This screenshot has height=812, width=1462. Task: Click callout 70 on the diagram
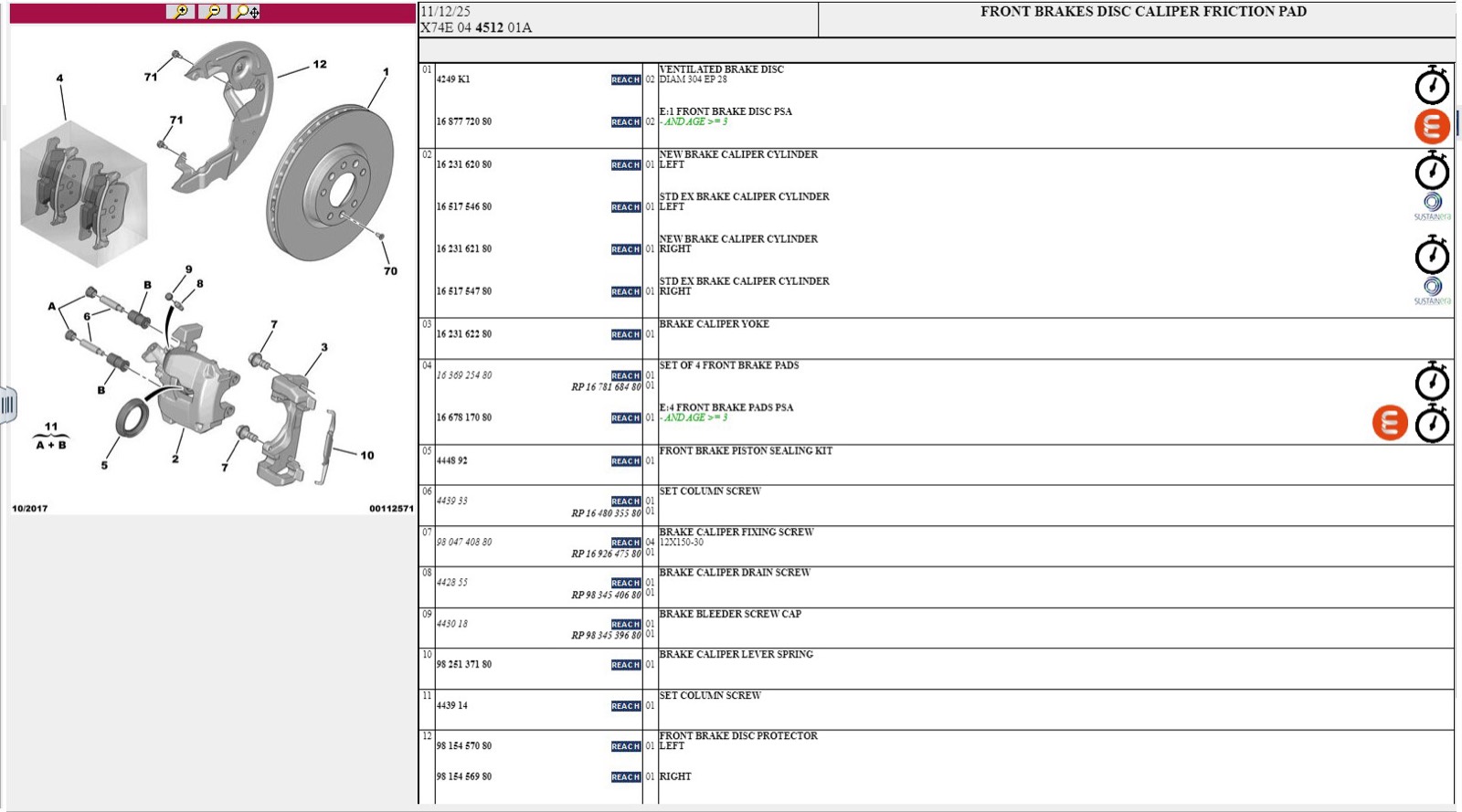(x=390, y=270)
